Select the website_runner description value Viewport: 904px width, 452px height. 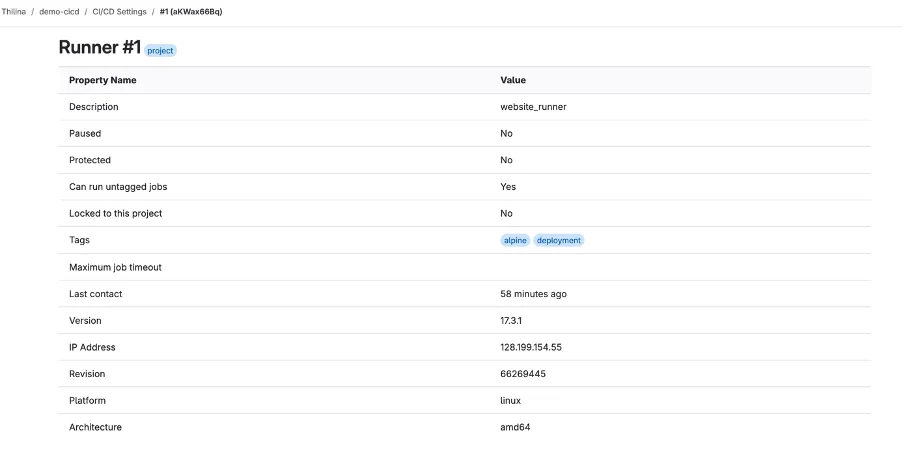click(533, 107)
